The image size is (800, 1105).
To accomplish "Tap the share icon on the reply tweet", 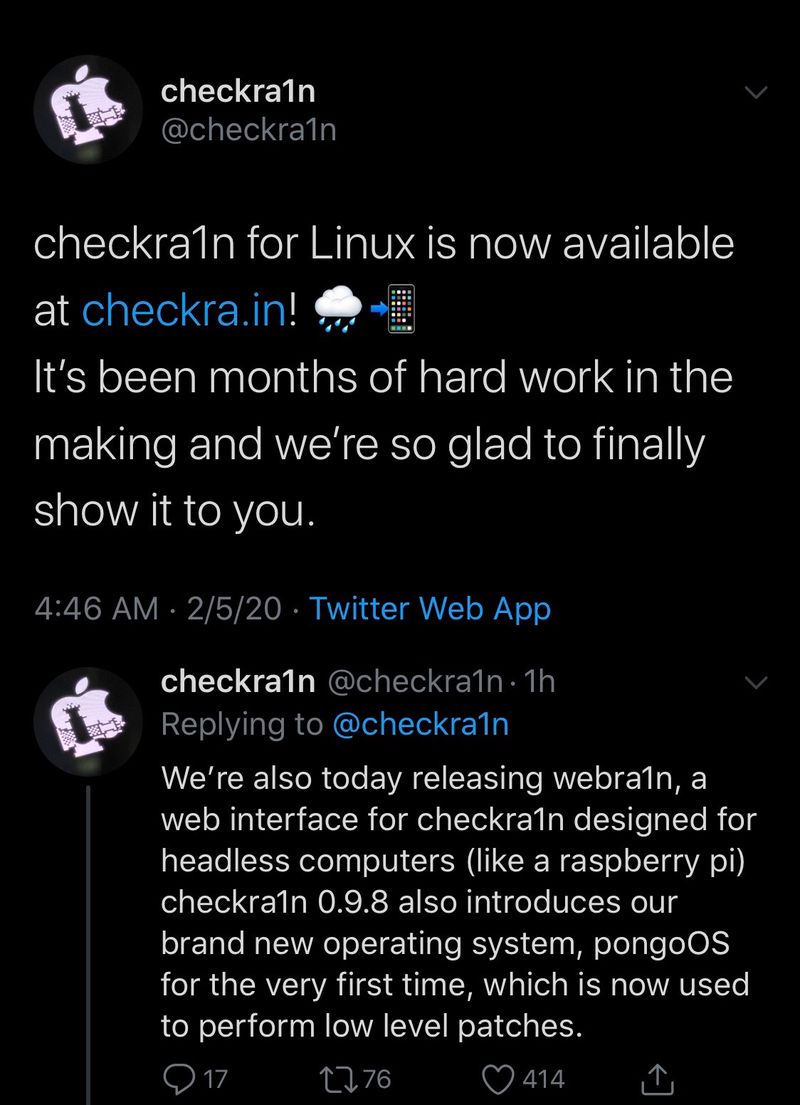I will click(657, 1078).
